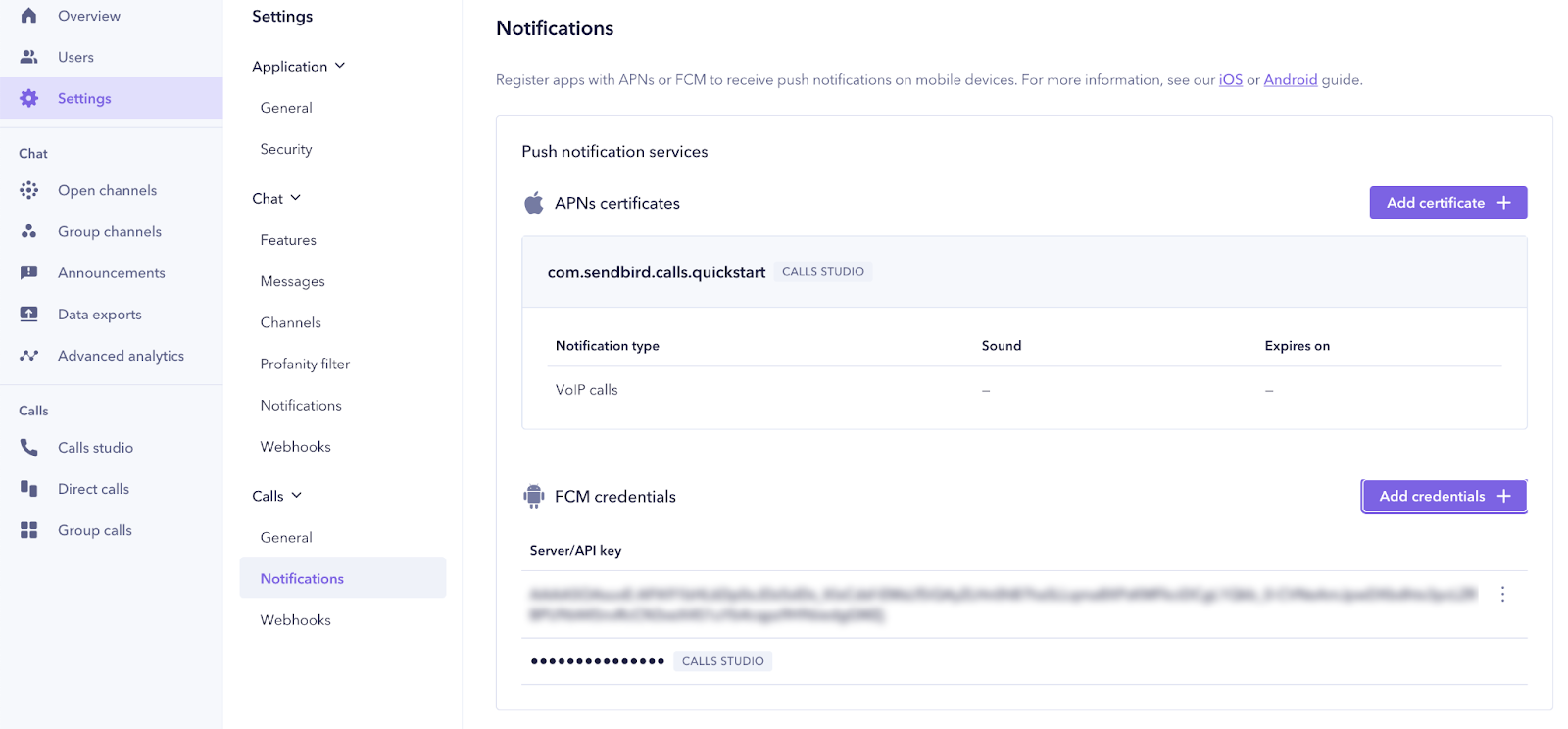Viewport: 1568px width, 729px height.
Task: Click the Users people icon
Action: tap(29, 57)
